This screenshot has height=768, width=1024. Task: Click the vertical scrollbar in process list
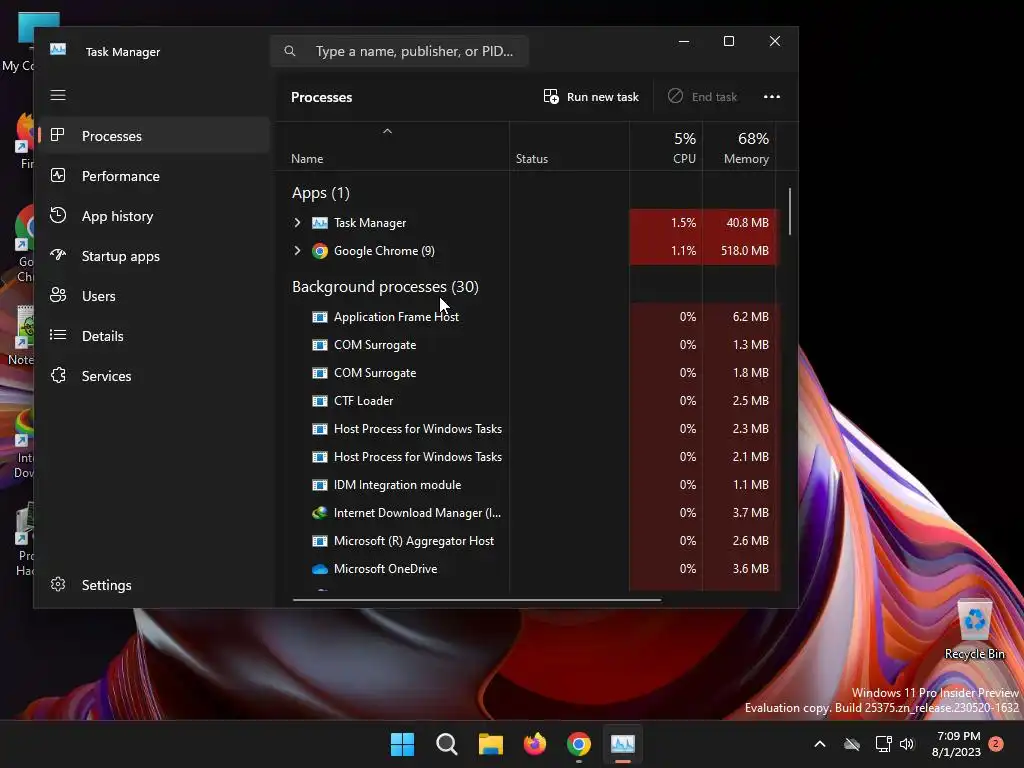(x=790, y=212)
